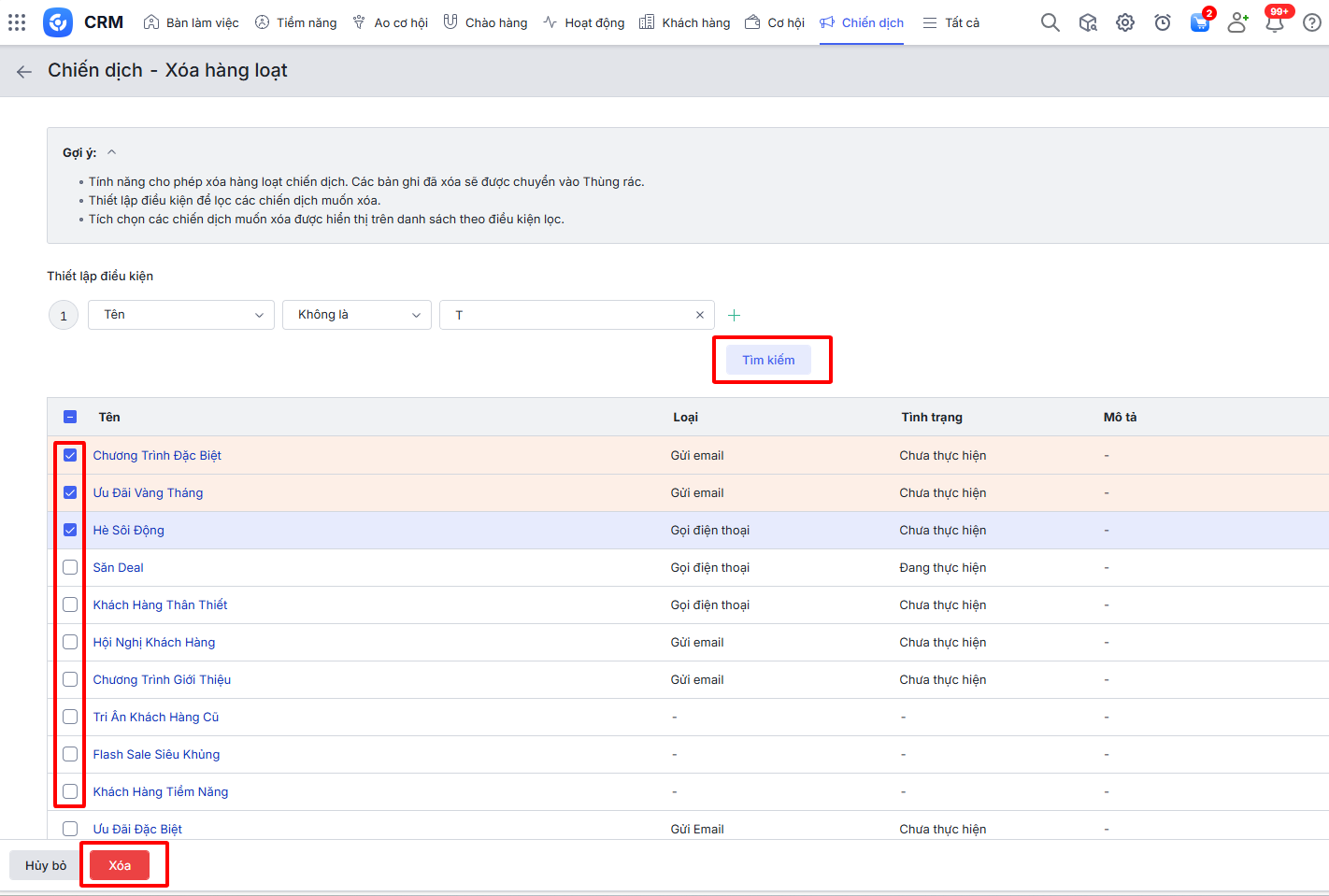Click the help question mark icon
Screen dimensions: 1329x896
pyautogui.click(x=1311, y=22)
